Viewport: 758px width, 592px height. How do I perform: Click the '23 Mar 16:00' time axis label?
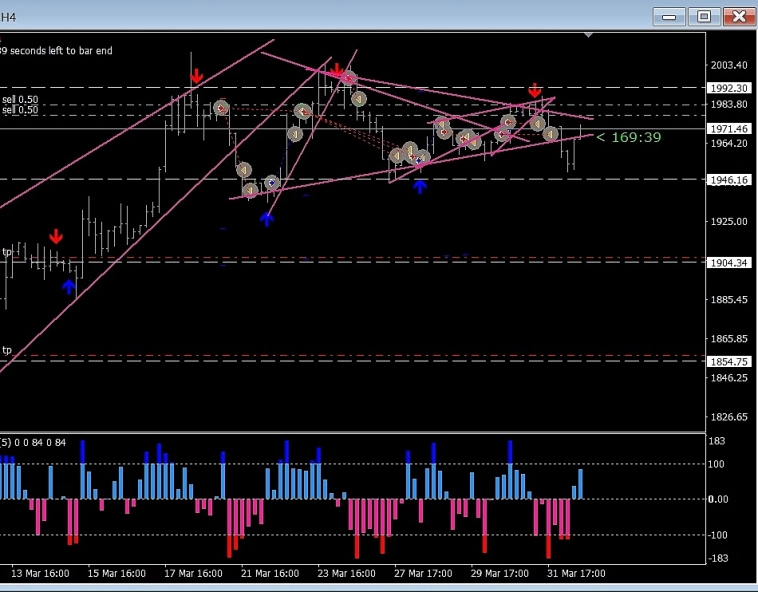[347, 574]
